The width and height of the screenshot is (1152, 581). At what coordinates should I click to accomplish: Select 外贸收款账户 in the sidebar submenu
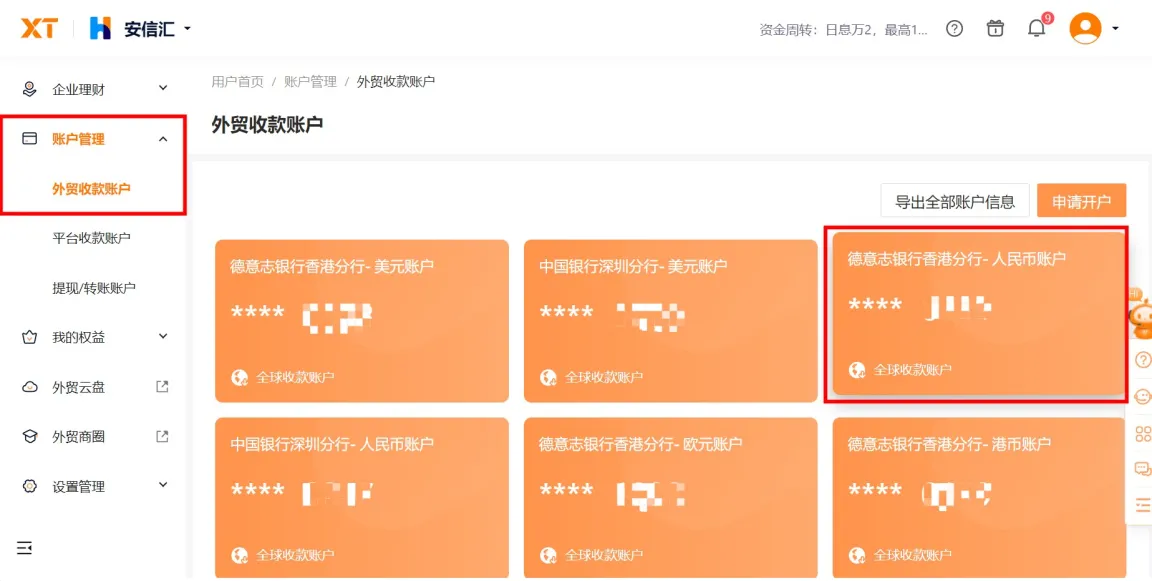pyautogui.click(x=91, y=189)
